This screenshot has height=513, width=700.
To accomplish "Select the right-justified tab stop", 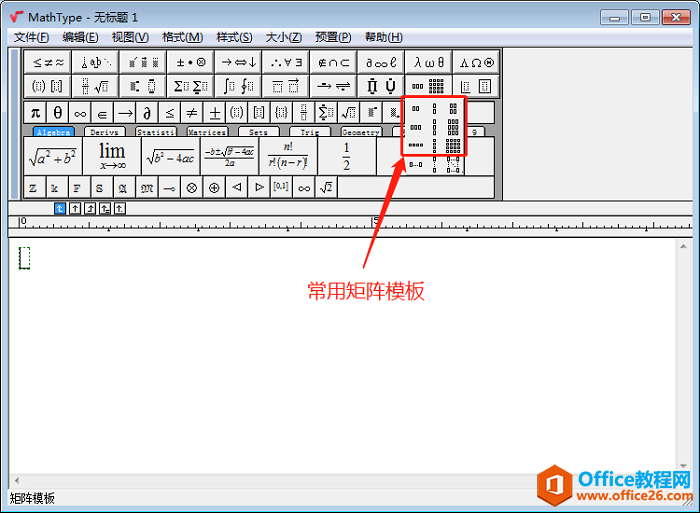I will click(90, 209).
